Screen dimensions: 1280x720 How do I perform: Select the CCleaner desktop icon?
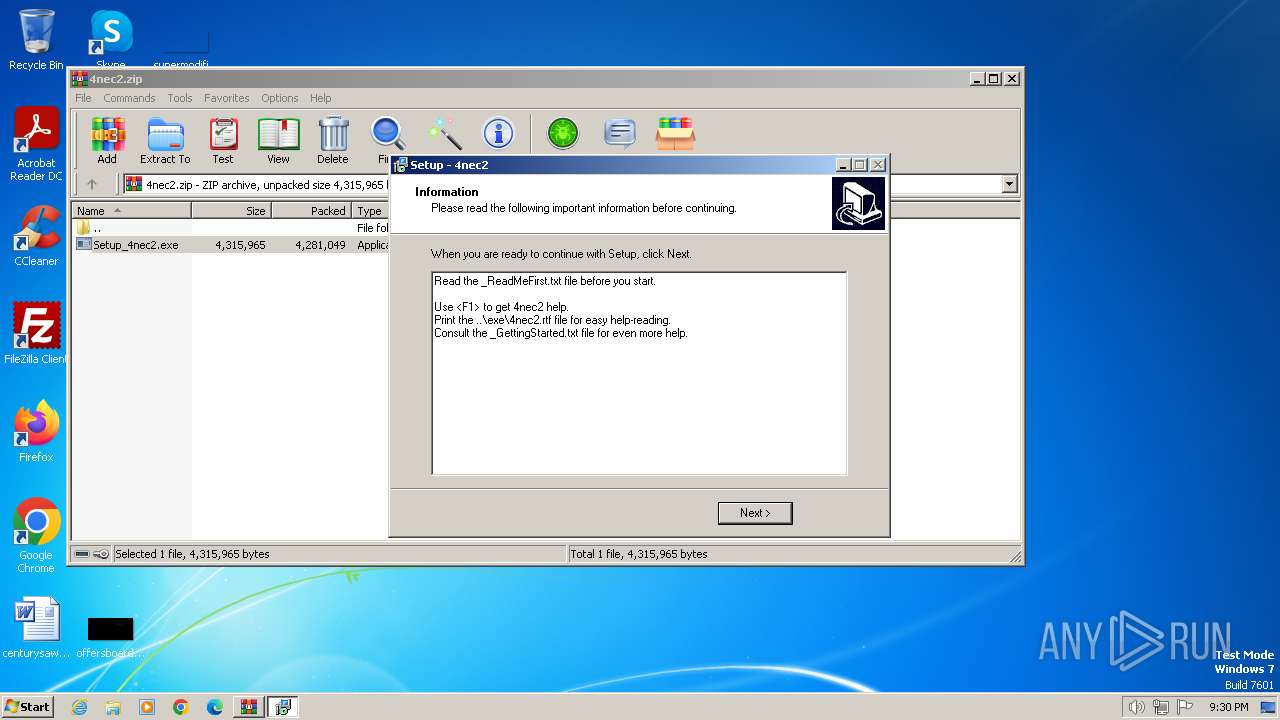[x=36, y=236]
